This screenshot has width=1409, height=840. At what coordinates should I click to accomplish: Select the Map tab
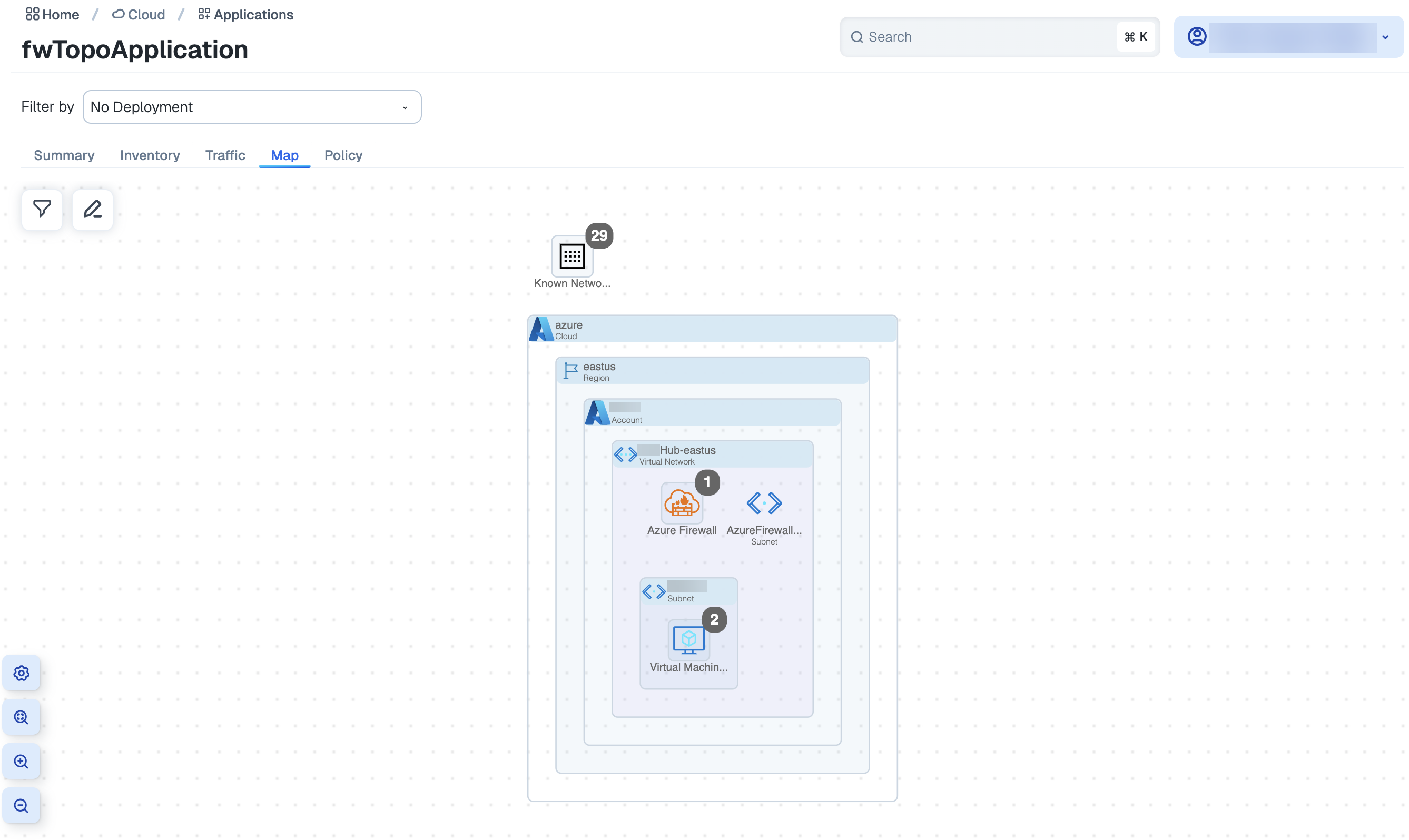pyautogui.click(x=285, y=155)
